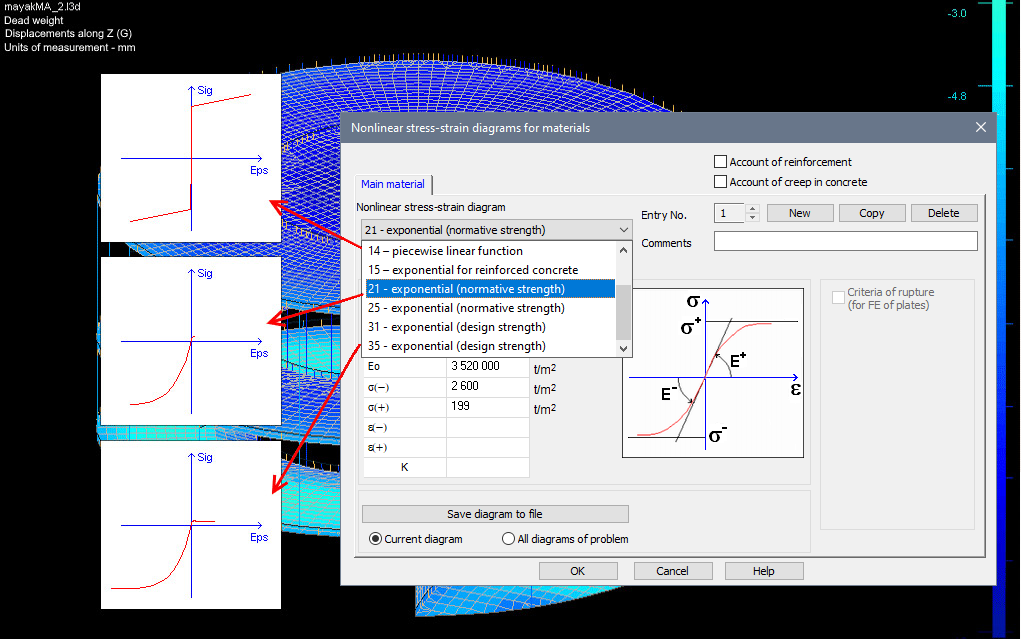This screenshot has height=639, width=1021.
Task: Click the Copy button
Action: click(x=871, y=212)
